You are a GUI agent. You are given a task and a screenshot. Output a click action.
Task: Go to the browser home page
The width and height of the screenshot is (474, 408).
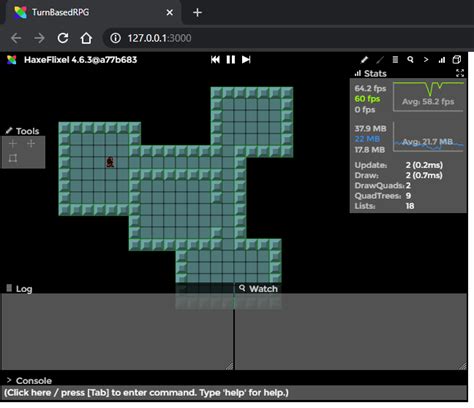[x=86, y=38]
